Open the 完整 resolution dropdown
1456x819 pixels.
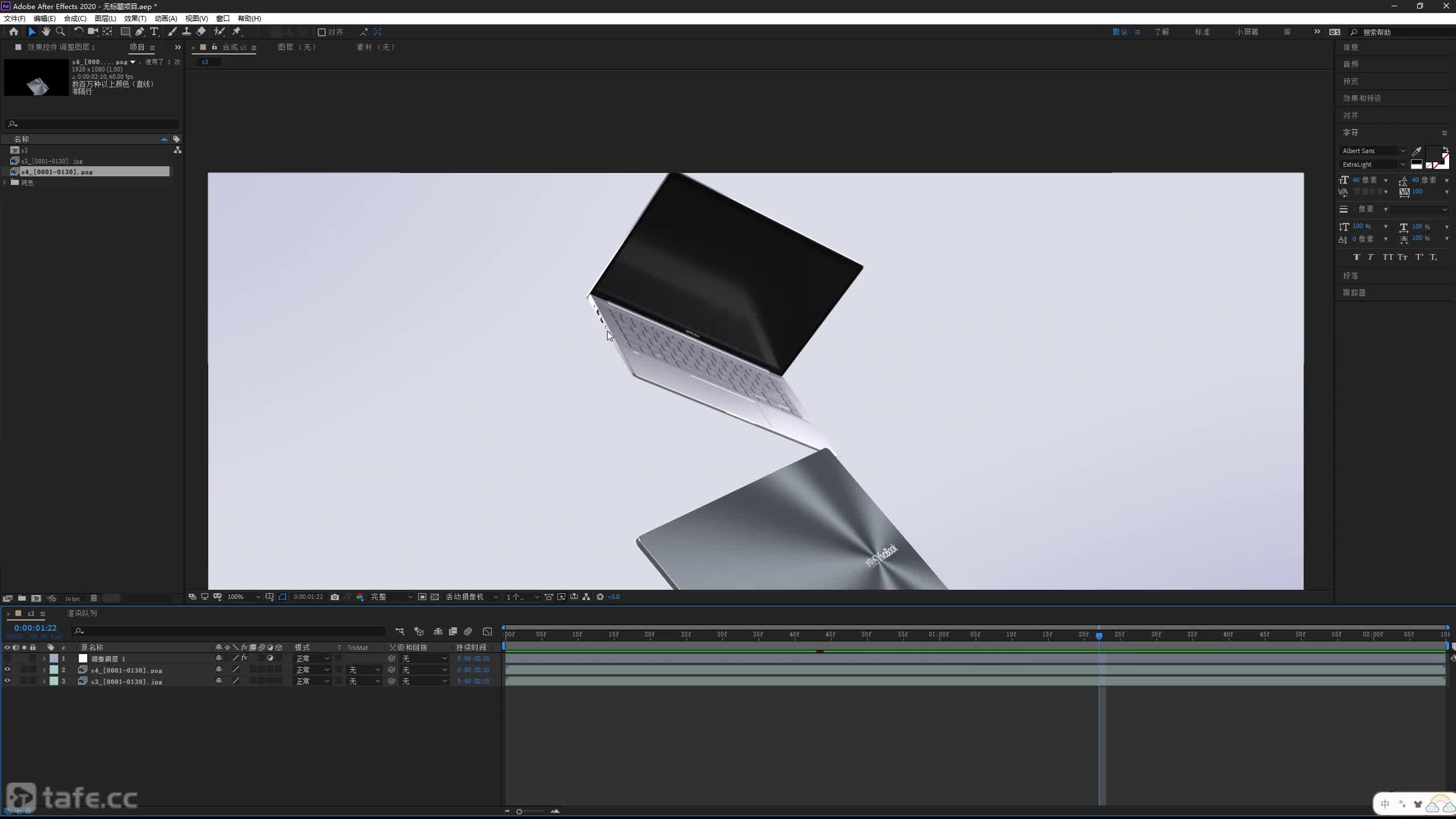(x=391, y=597)
